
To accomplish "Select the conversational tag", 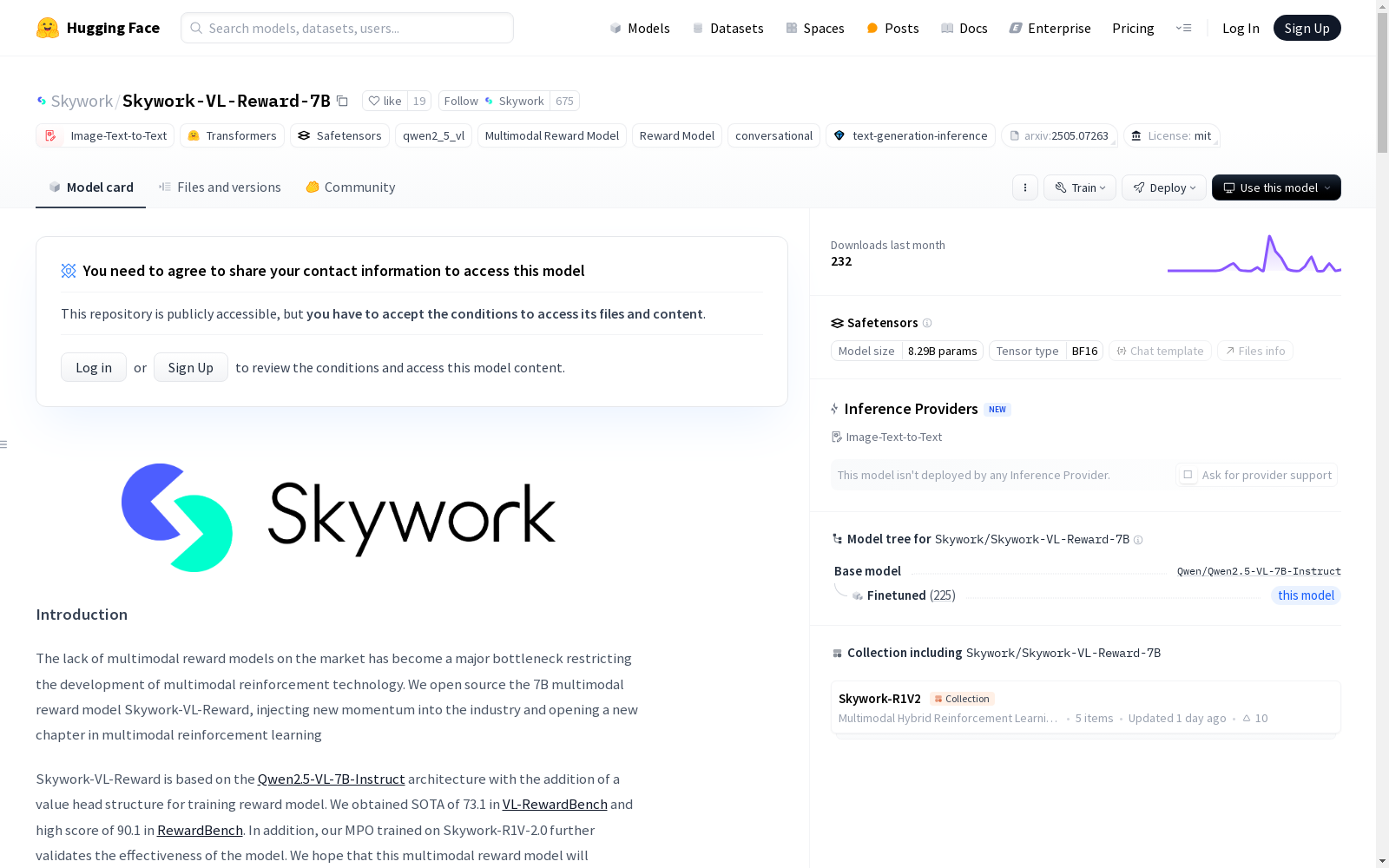I will tap(773, 135).
